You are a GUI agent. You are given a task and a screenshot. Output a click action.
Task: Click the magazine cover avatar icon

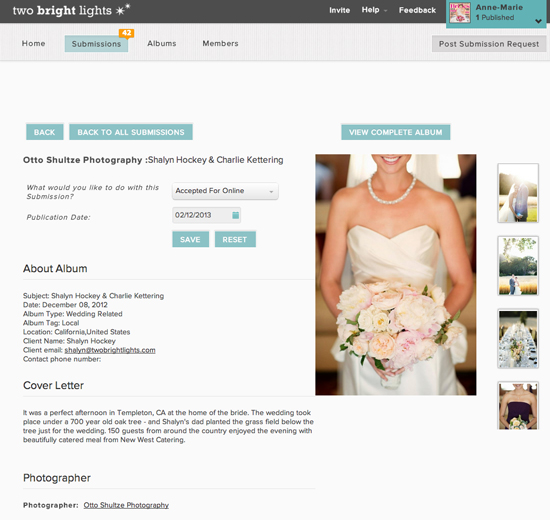(x=460, y=13)
